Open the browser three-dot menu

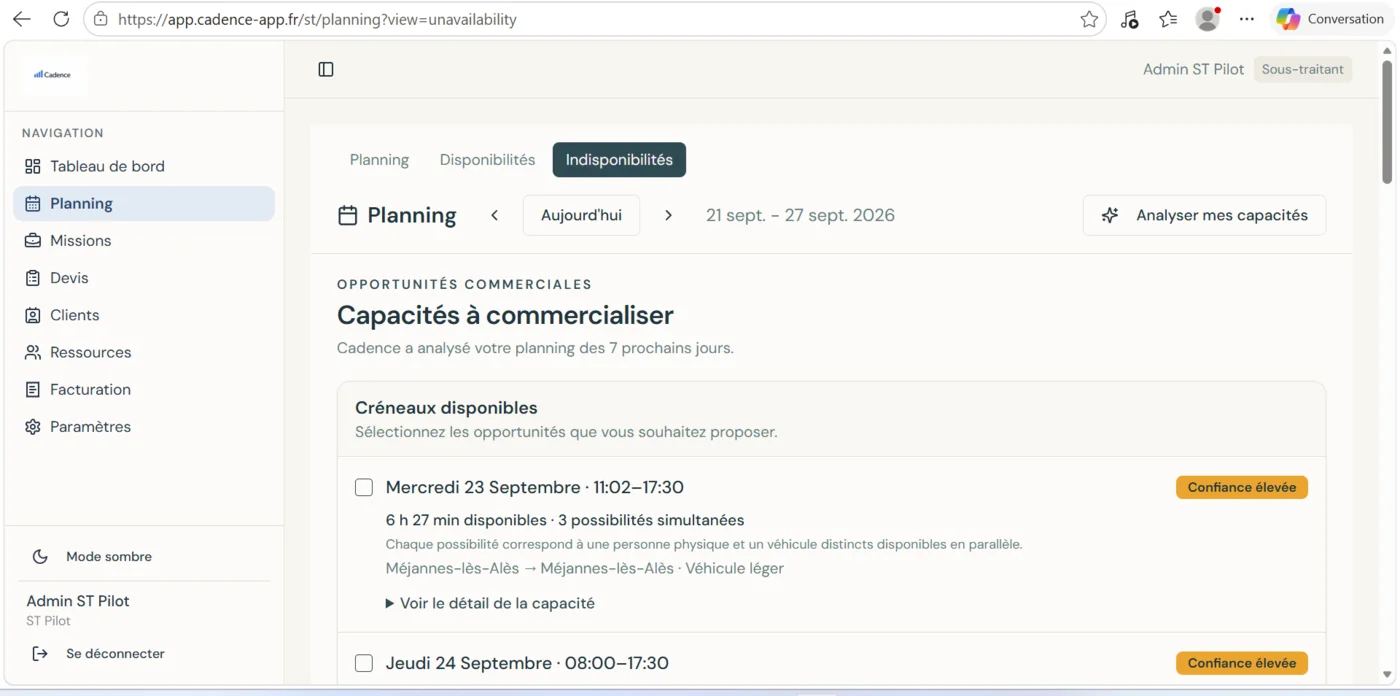(1246, 19)
